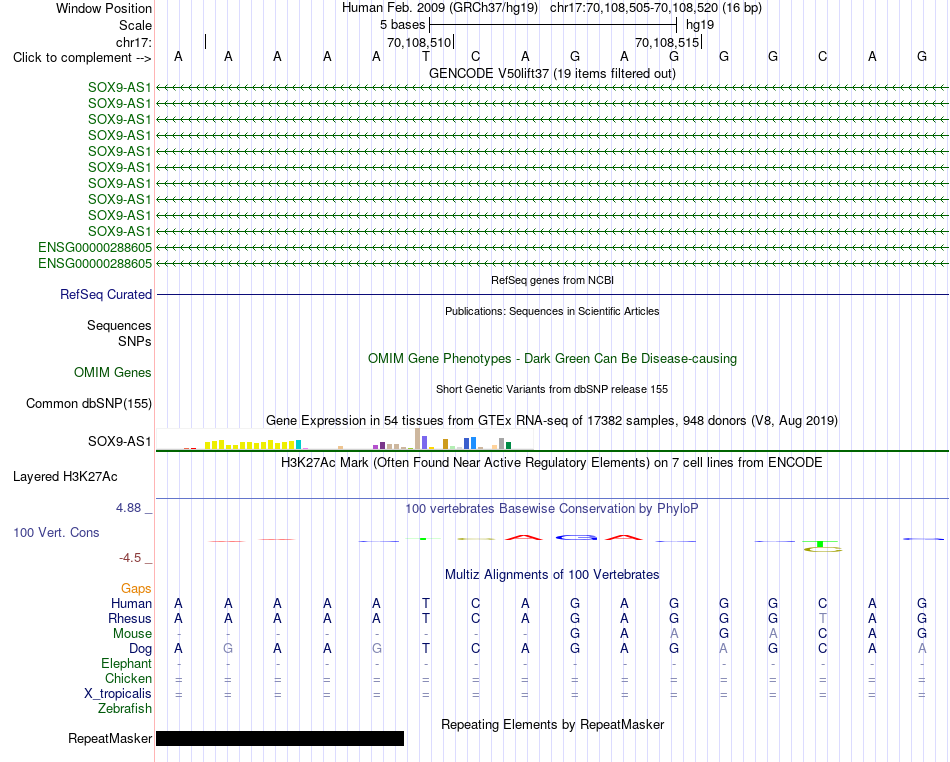Open '100 vertebrates Basewise Conservation by PhyloP' title

[552, 509]
